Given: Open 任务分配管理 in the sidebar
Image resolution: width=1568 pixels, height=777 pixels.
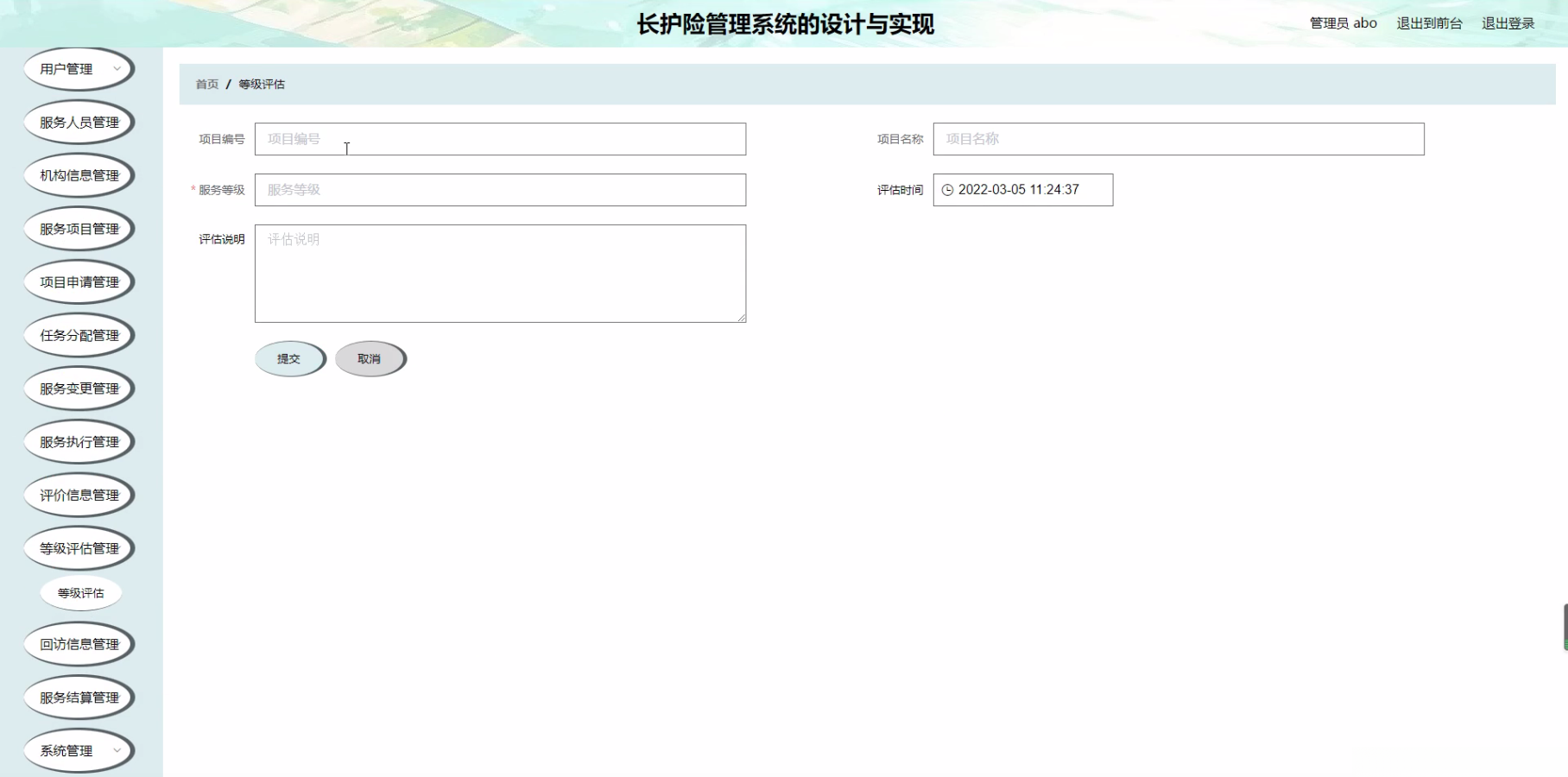Looking at the screenshot, I should (79, 335).
